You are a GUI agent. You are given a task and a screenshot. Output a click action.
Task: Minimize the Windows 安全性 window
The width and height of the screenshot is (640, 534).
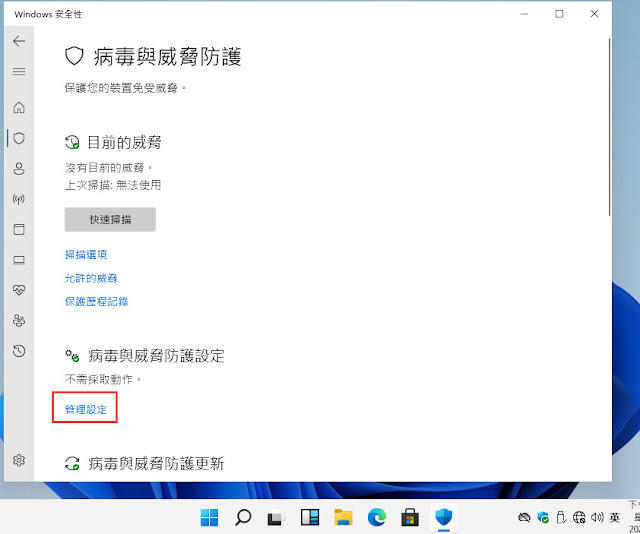pos(524,14)
